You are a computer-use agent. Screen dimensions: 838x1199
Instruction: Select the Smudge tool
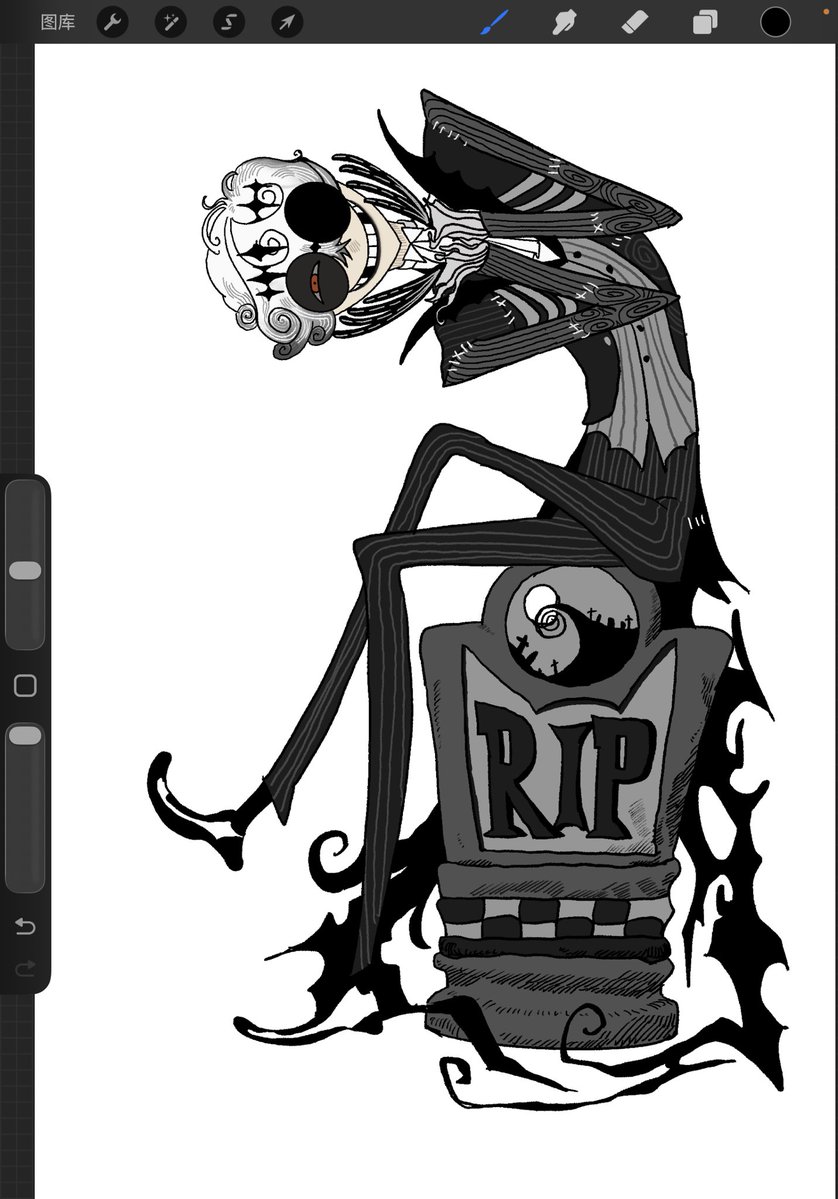pos(564,22)
